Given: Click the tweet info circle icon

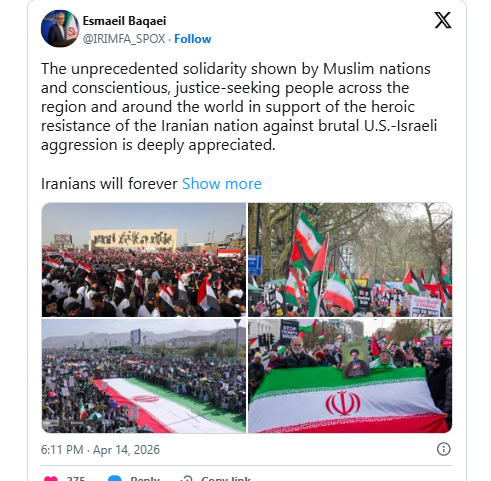Looking at the screenshot, I should tap(443, 449).
